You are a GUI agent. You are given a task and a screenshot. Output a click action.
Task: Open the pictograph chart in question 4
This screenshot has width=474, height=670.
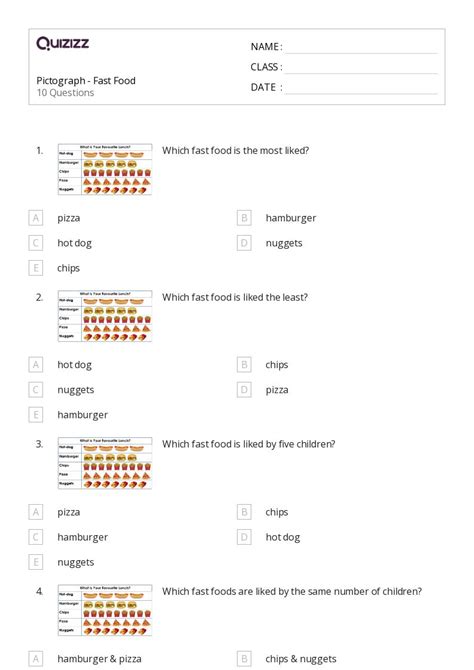click(105, 610)
